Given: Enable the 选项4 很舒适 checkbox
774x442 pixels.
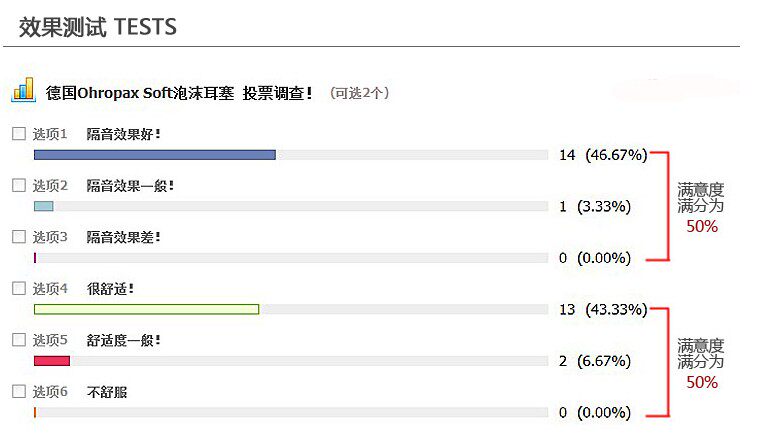Looking at the screenshot, I should (19, 288).
